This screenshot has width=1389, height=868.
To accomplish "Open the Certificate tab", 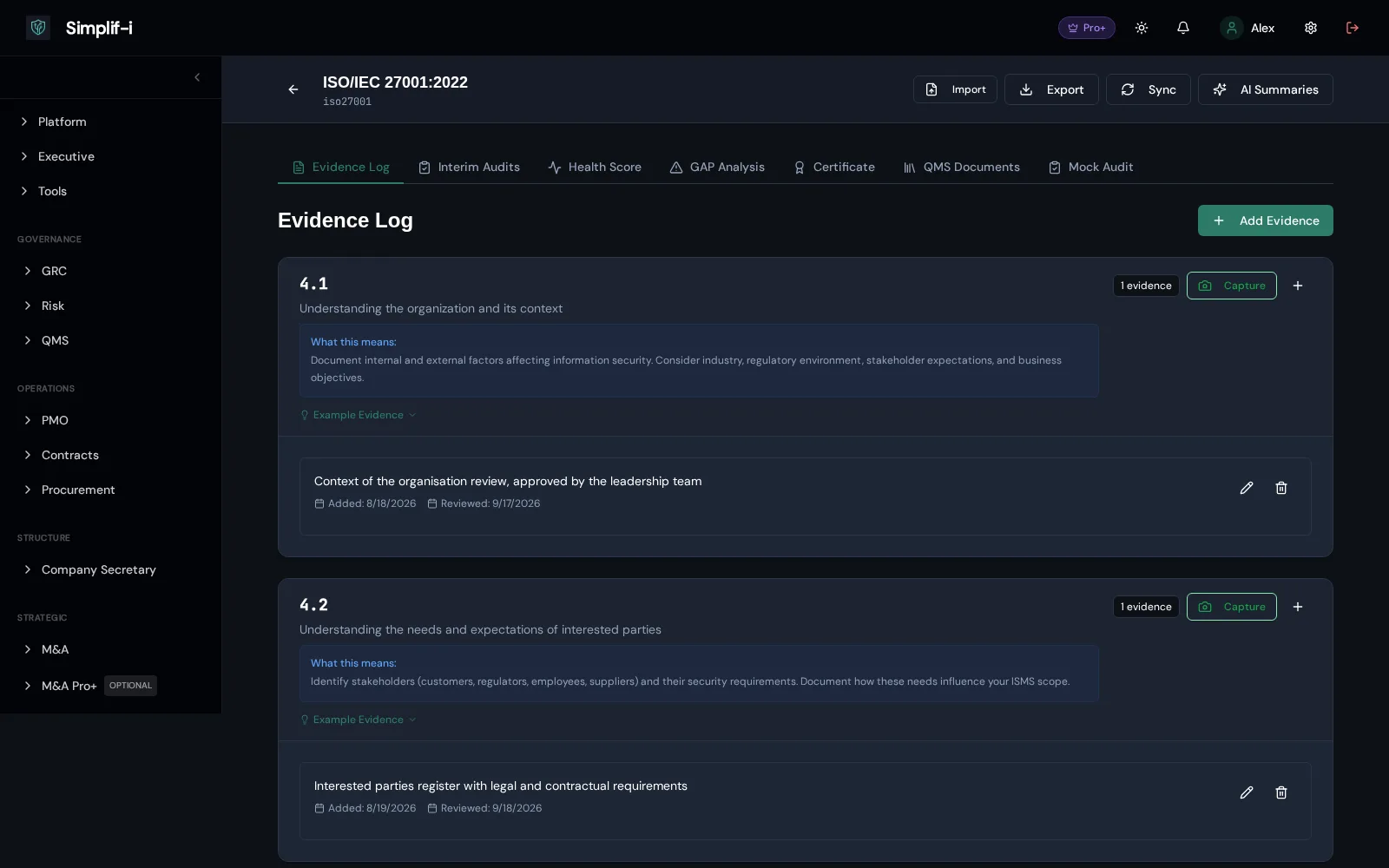I will coord(834,167).
